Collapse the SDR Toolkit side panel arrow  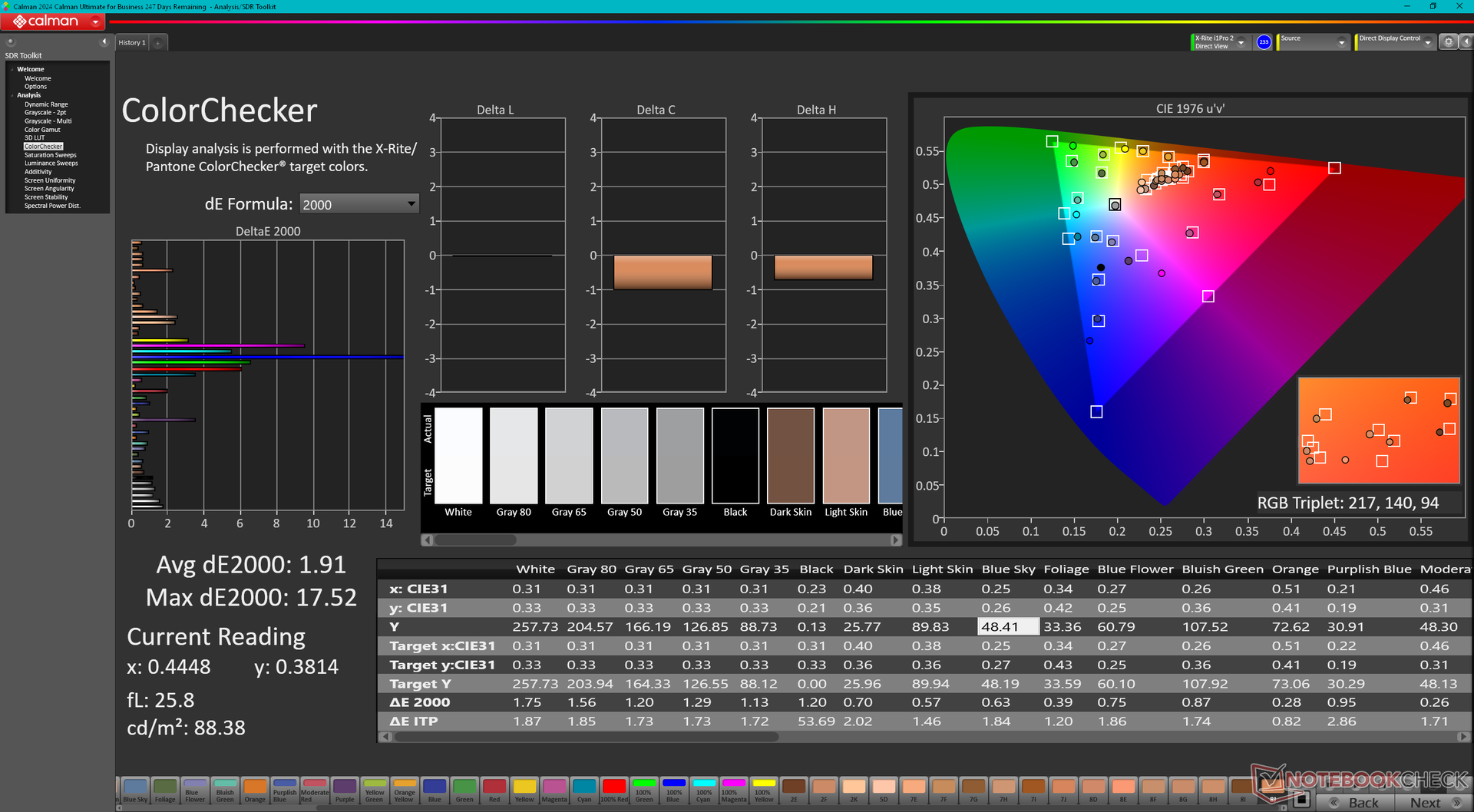pos(104,41)
